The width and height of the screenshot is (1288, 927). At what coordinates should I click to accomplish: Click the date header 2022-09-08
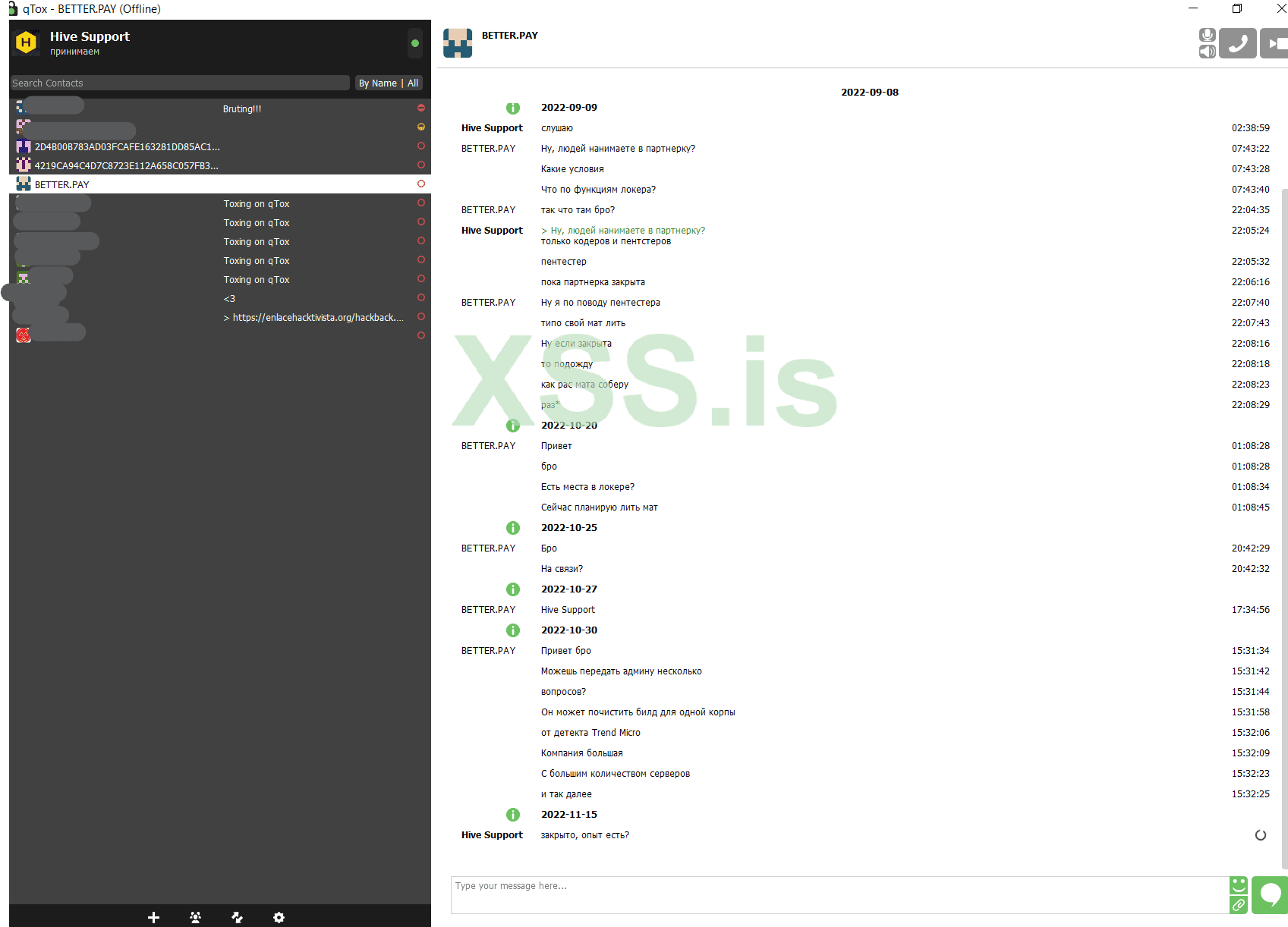click(870, 93)
